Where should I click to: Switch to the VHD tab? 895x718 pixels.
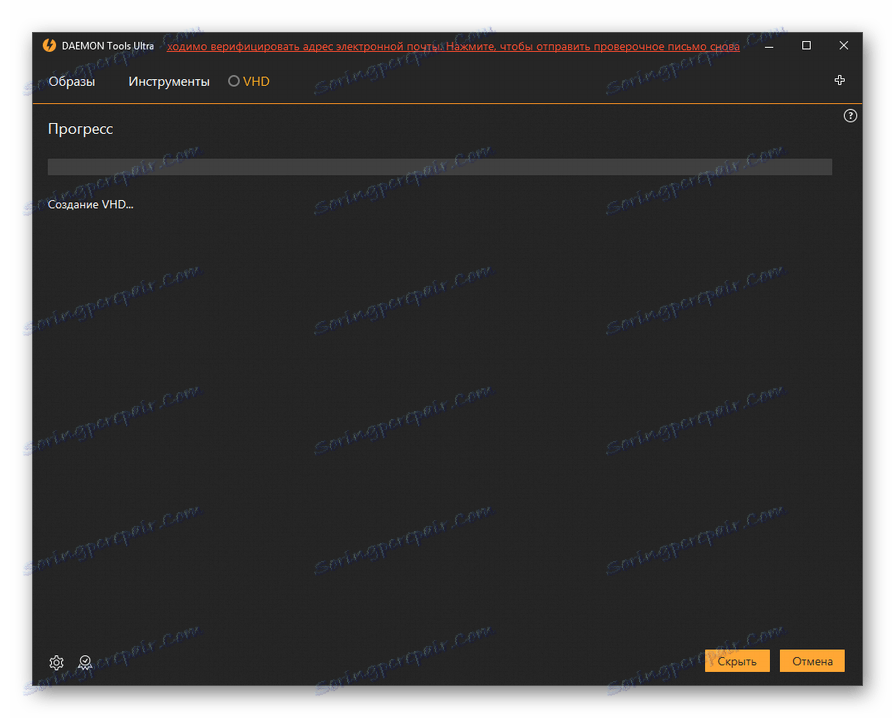(249, 82)
